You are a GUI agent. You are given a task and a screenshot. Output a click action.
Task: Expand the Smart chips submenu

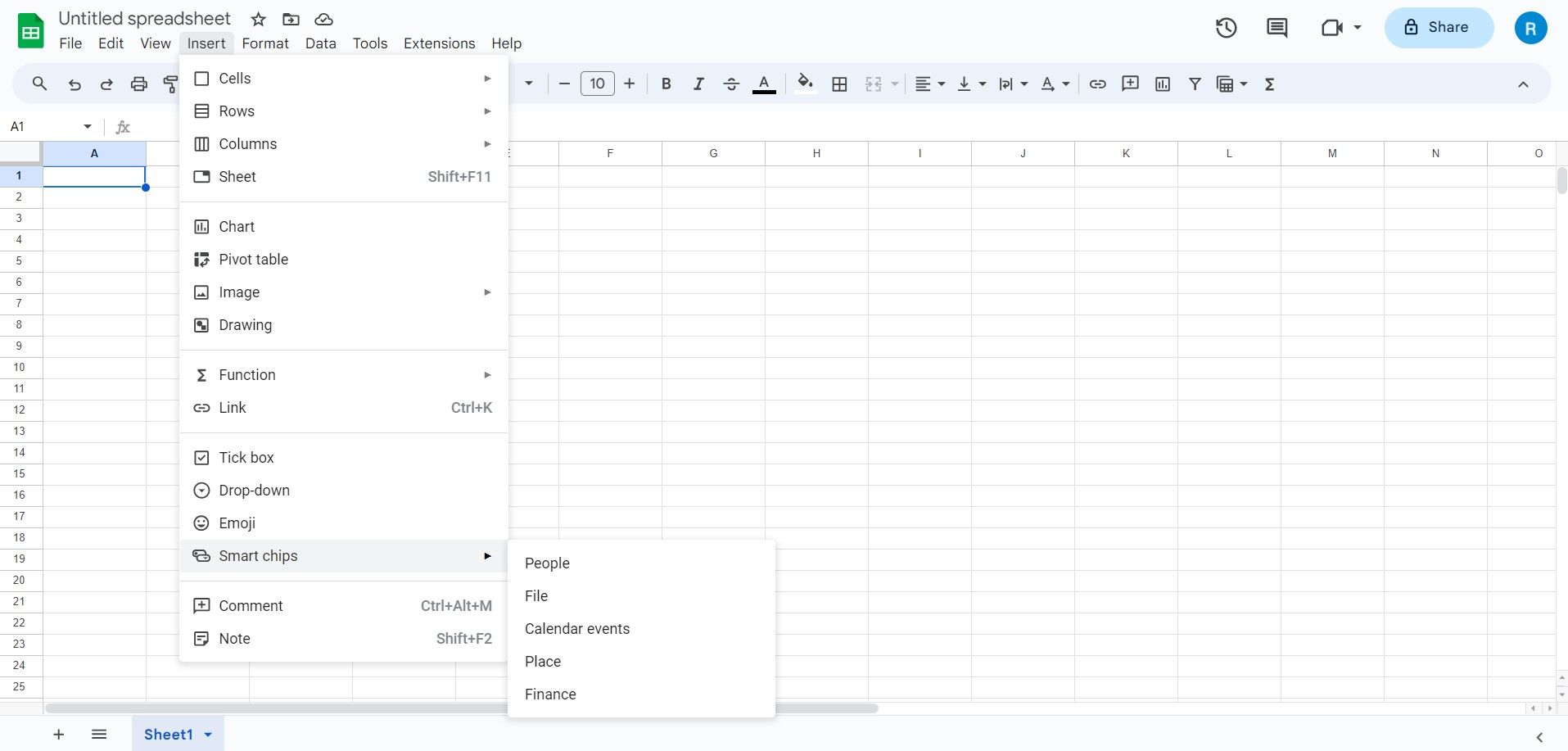258,555
